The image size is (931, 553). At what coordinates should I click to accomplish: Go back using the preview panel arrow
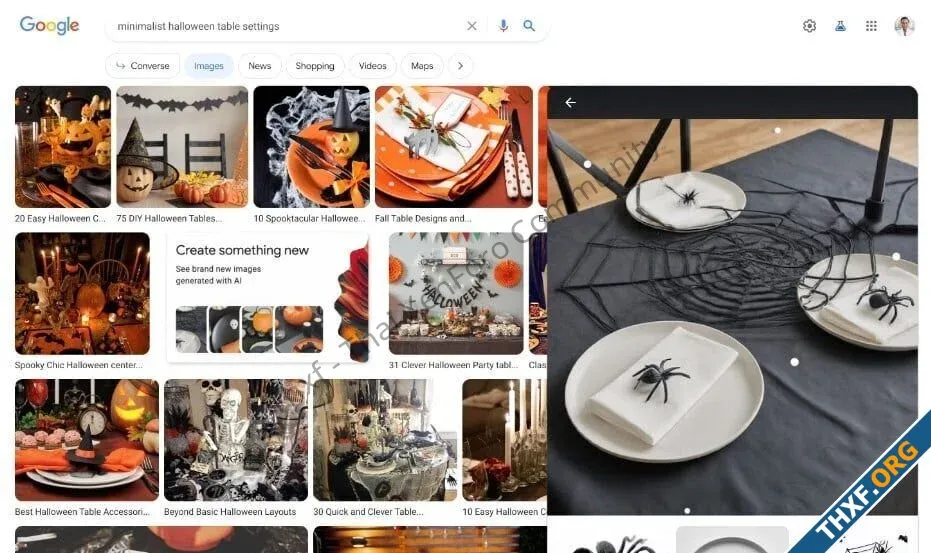tap(570, 103)
